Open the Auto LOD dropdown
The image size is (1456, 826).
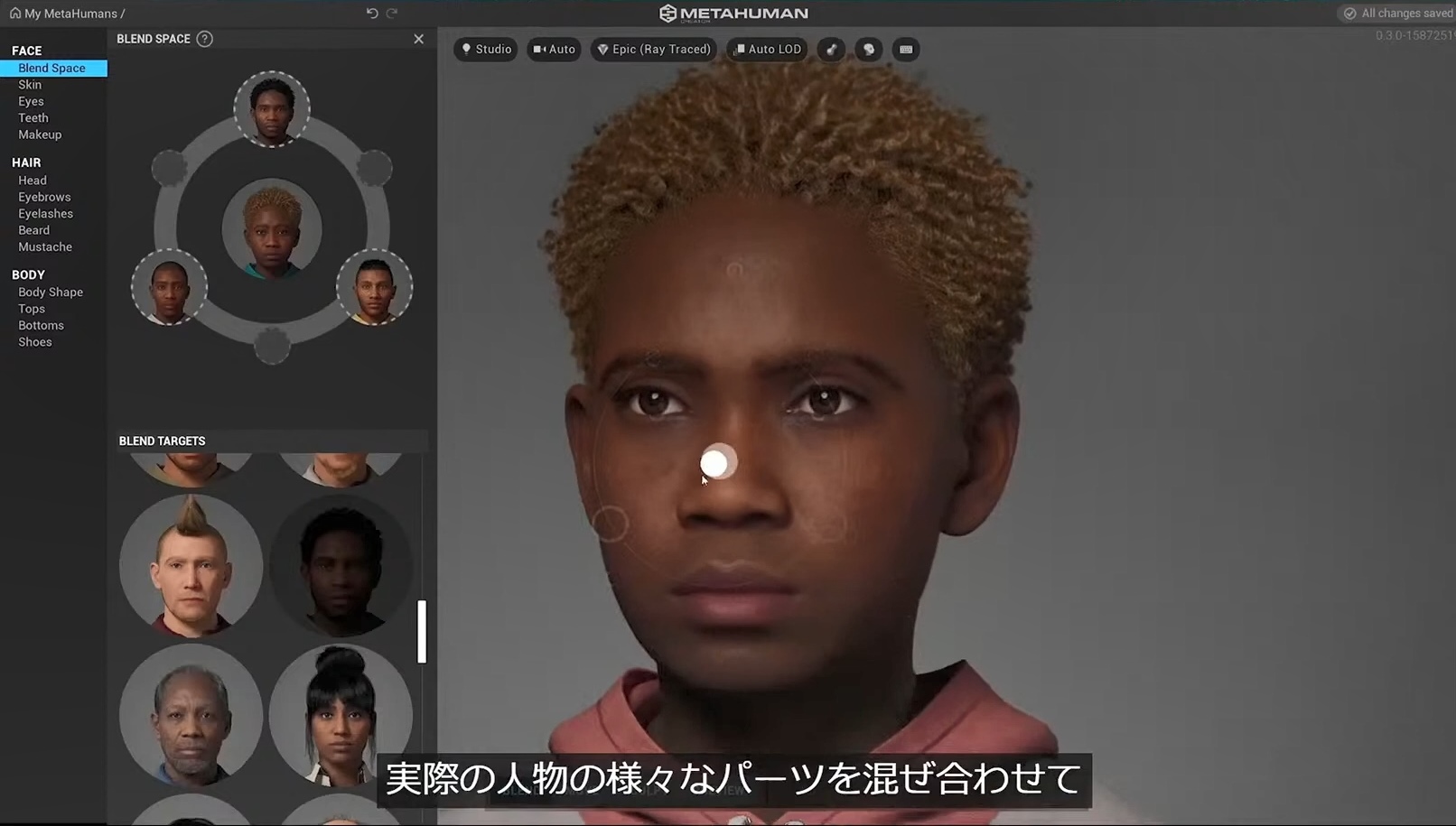point(767,50)
